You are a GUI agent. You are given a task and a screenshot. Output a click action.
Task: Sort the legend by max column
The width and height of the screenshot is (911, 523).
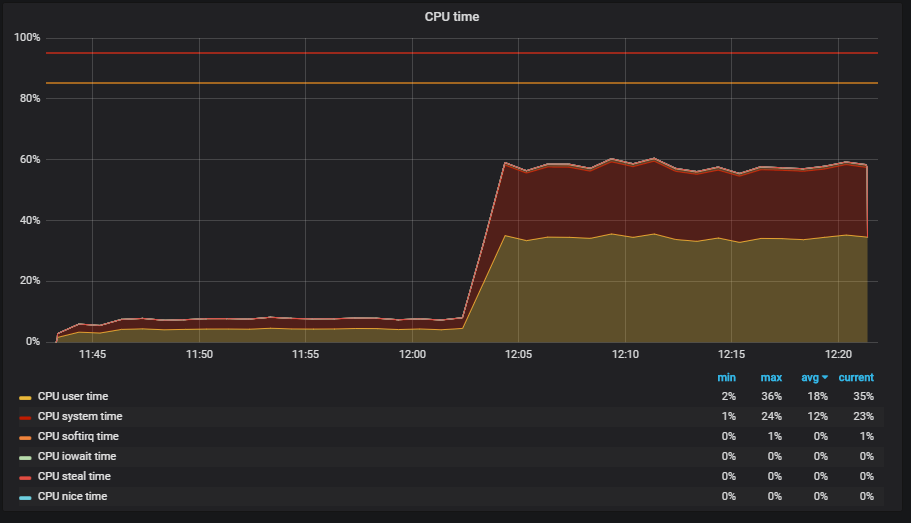click(x=771, y=378)
